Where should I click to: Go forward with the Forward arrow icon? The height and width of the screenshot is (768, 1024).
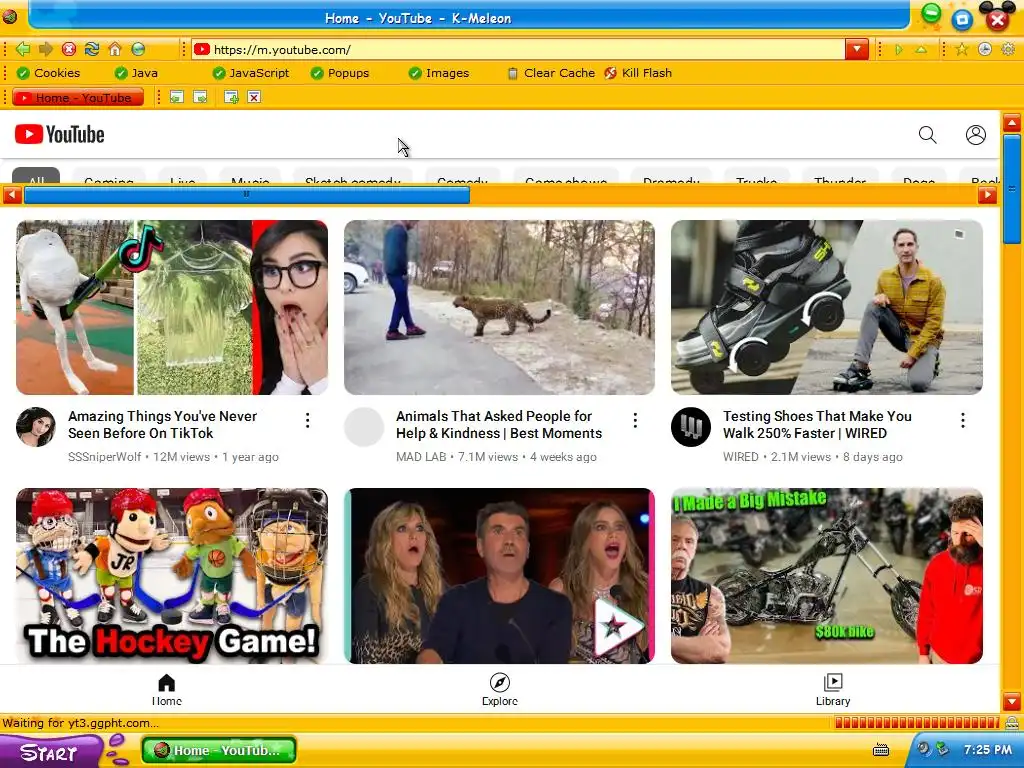point(46,49)
